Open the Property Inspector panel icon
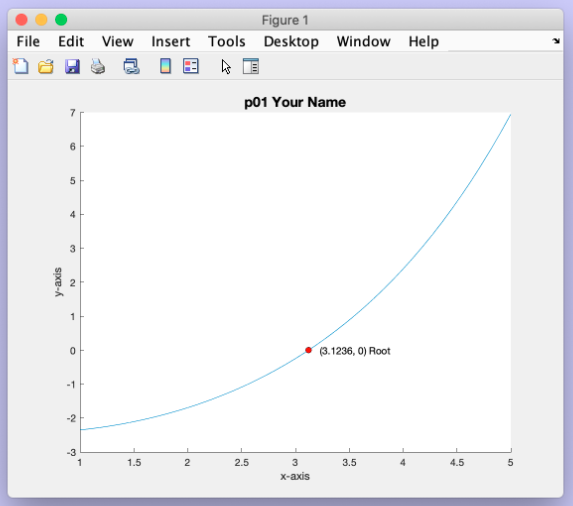The width and height of the screenshot is (573, 506). pos(251,66)
